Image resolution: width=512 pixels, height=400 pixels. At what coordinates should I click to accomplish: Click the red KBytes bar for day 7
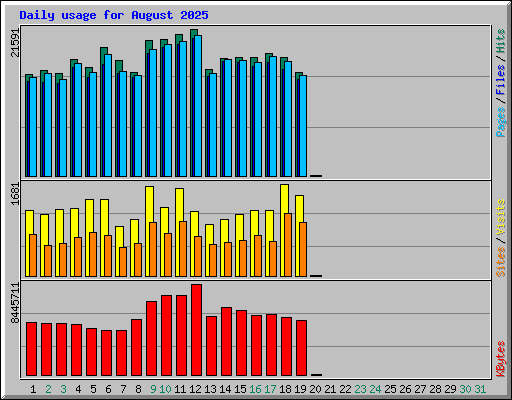click(121, 353)
